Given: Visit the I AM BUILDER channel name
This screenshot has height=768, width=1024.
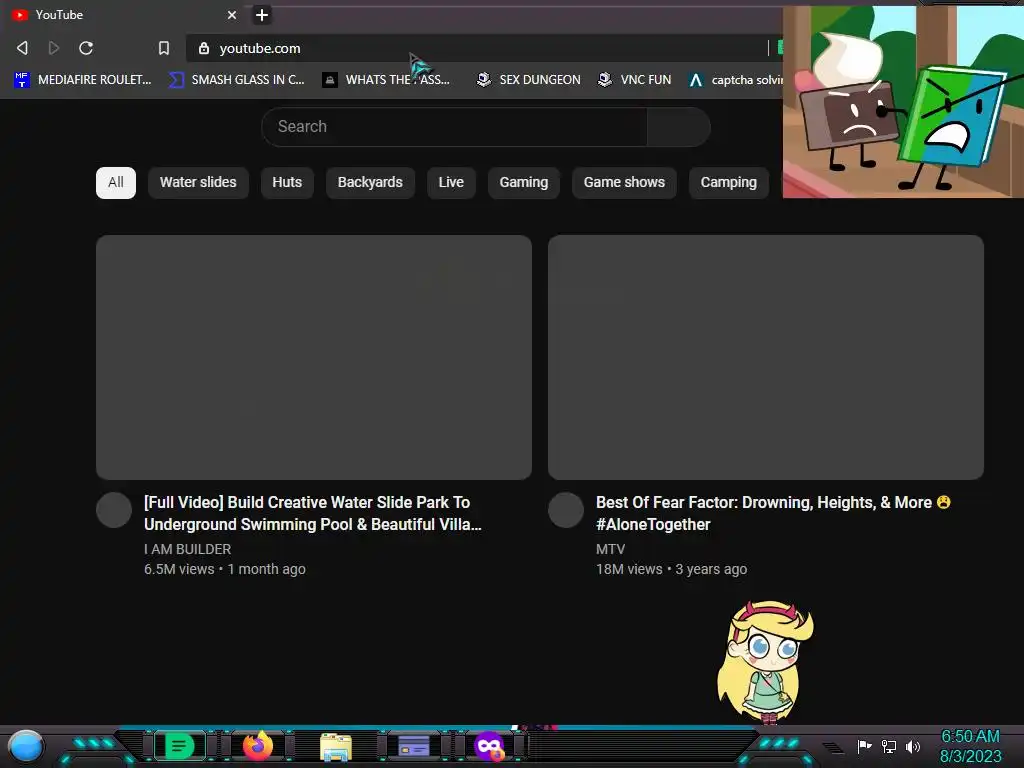Looking at the screenshot, I should coord(187,549).
